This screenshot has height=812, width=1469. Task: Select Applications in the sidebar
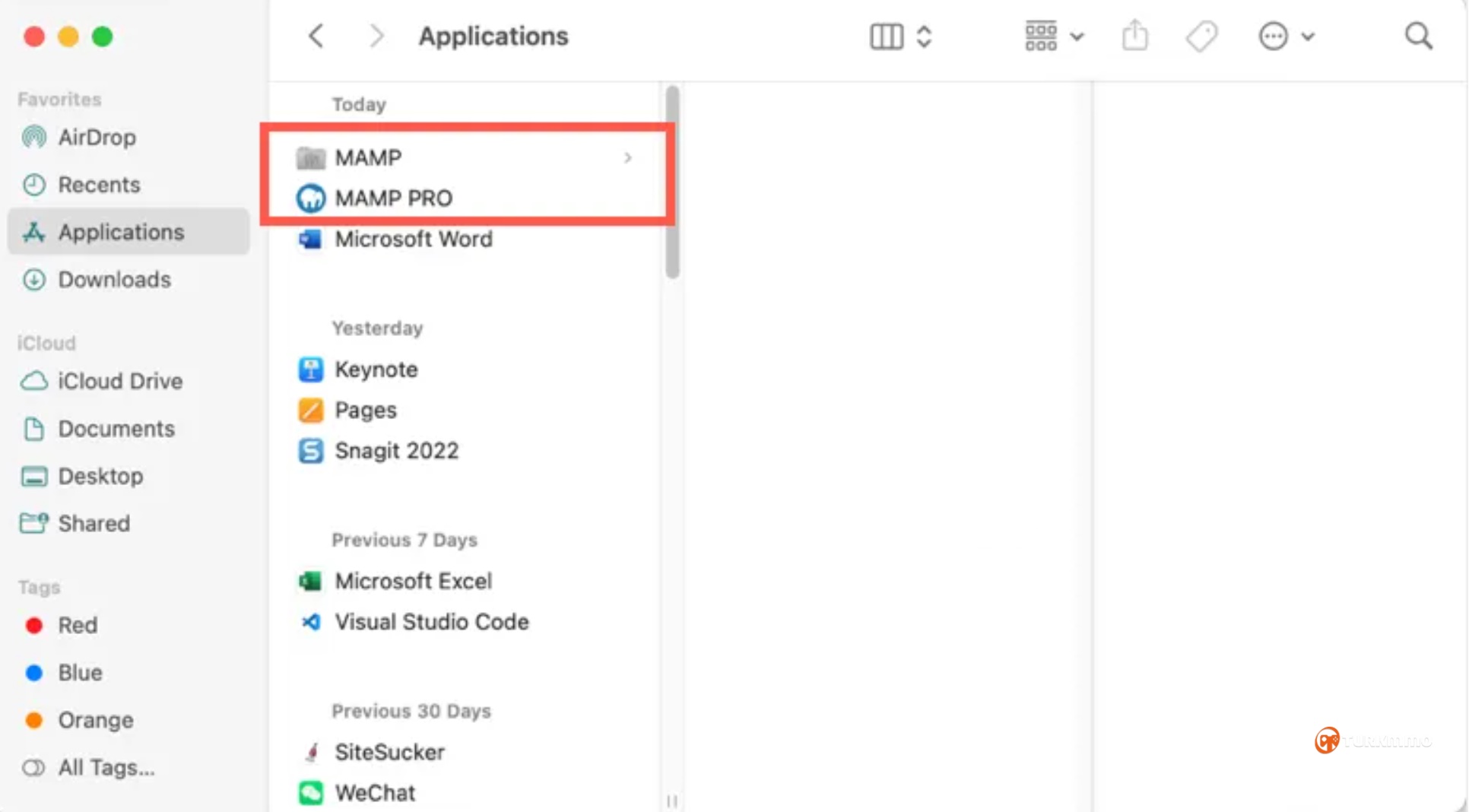122,232
